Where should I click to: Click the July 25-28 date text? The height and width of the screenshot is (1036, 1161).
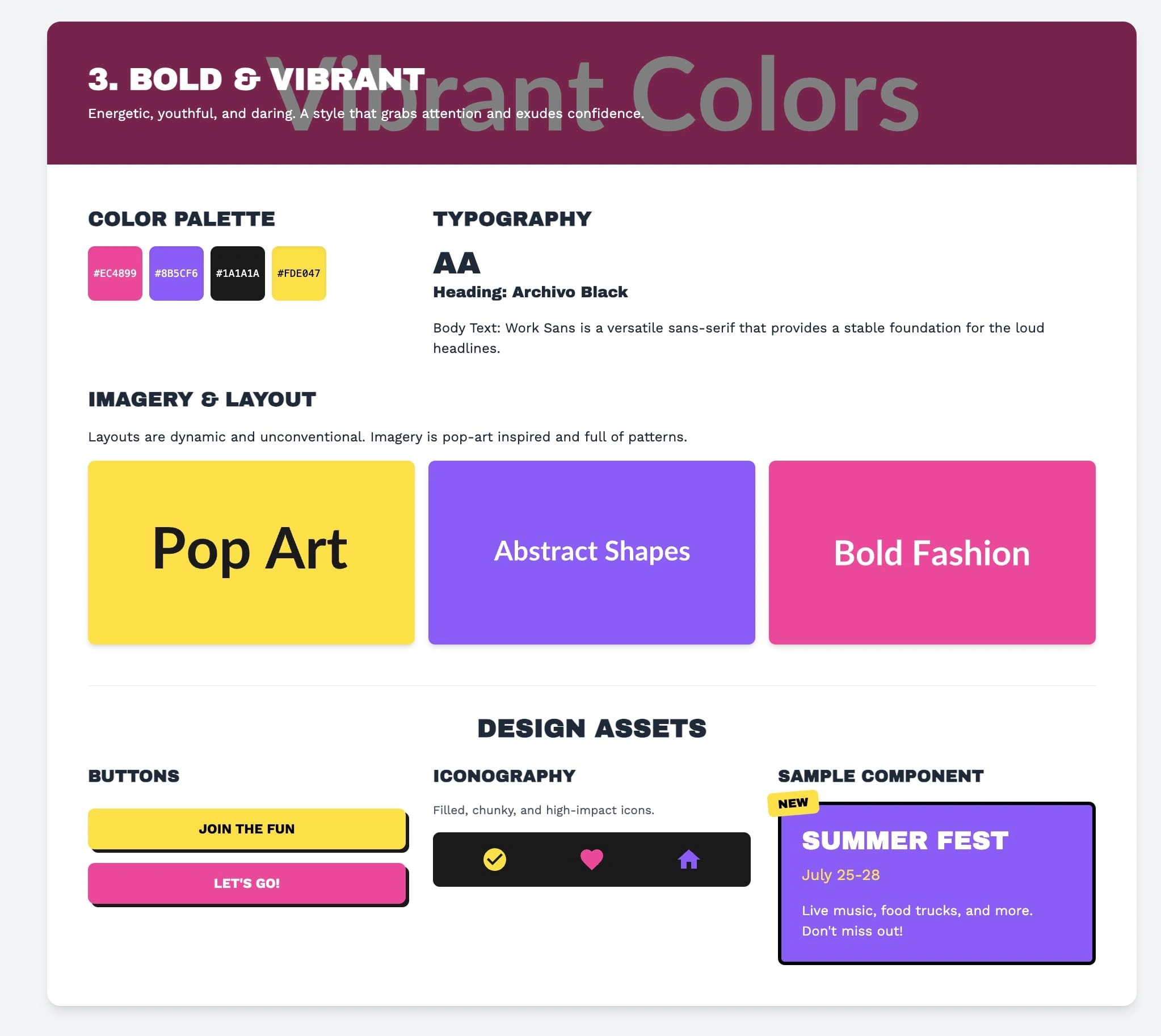[840, 874]
